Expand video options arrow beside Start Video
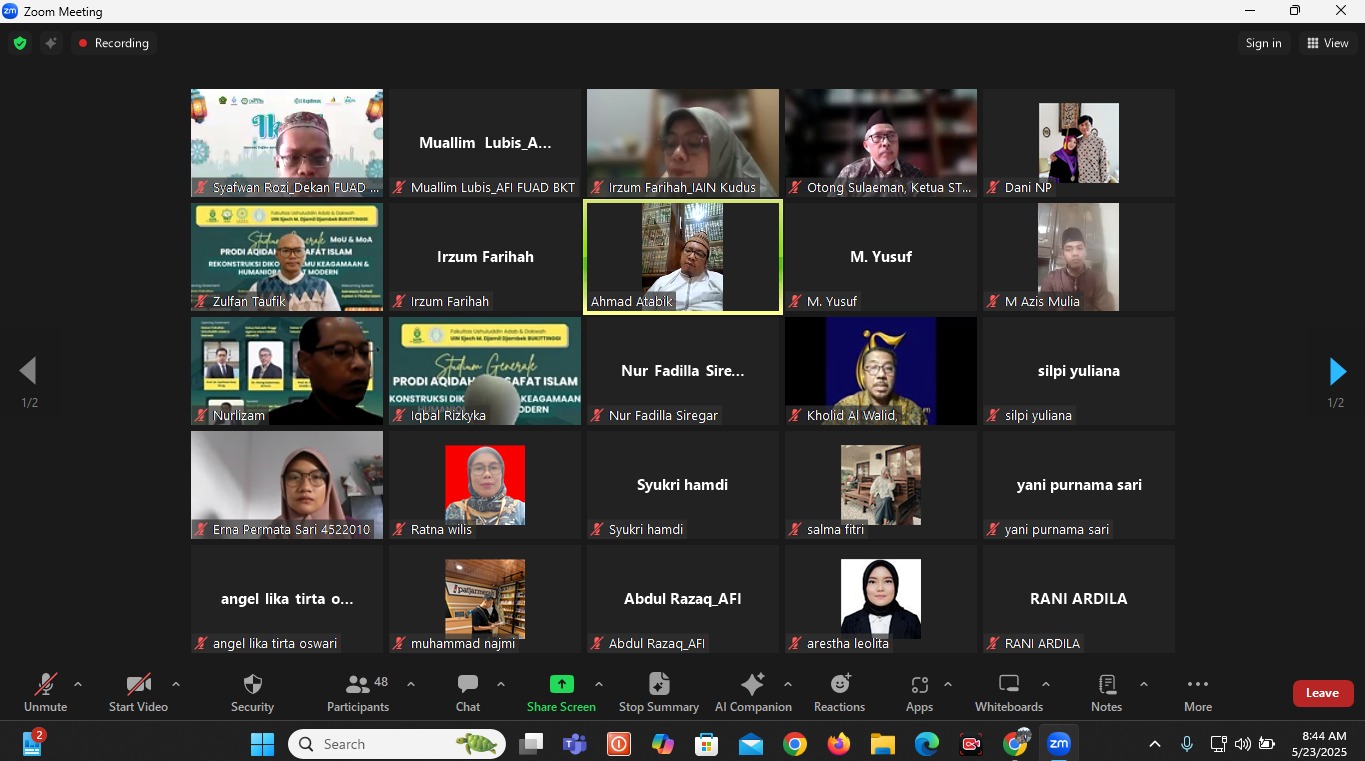 click(x=176, y=685)
